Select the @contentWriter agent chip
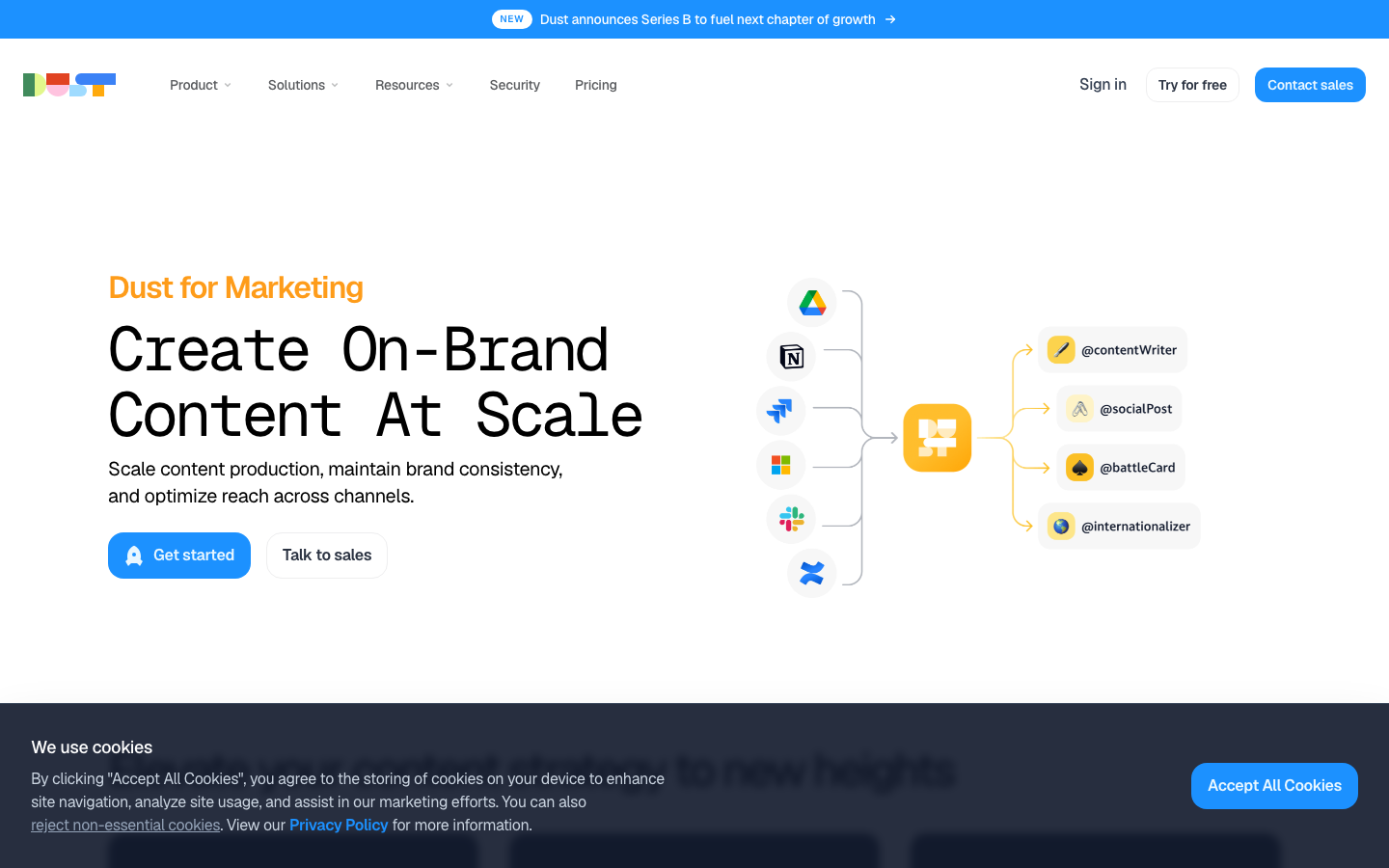This screenshot has width=1389, height=868. pos(1112,350)
